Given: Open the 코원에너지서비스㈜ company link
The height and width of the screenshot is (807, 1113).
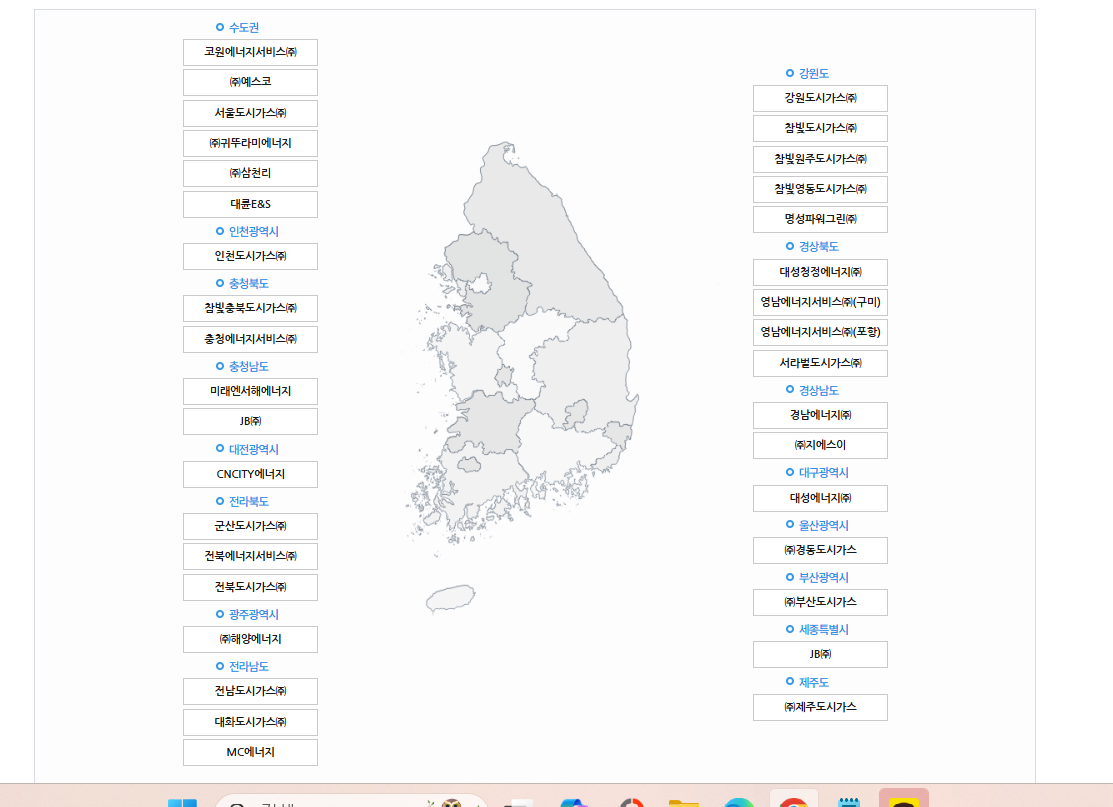Looking at the screenshot, I should [x=250, y=53].
